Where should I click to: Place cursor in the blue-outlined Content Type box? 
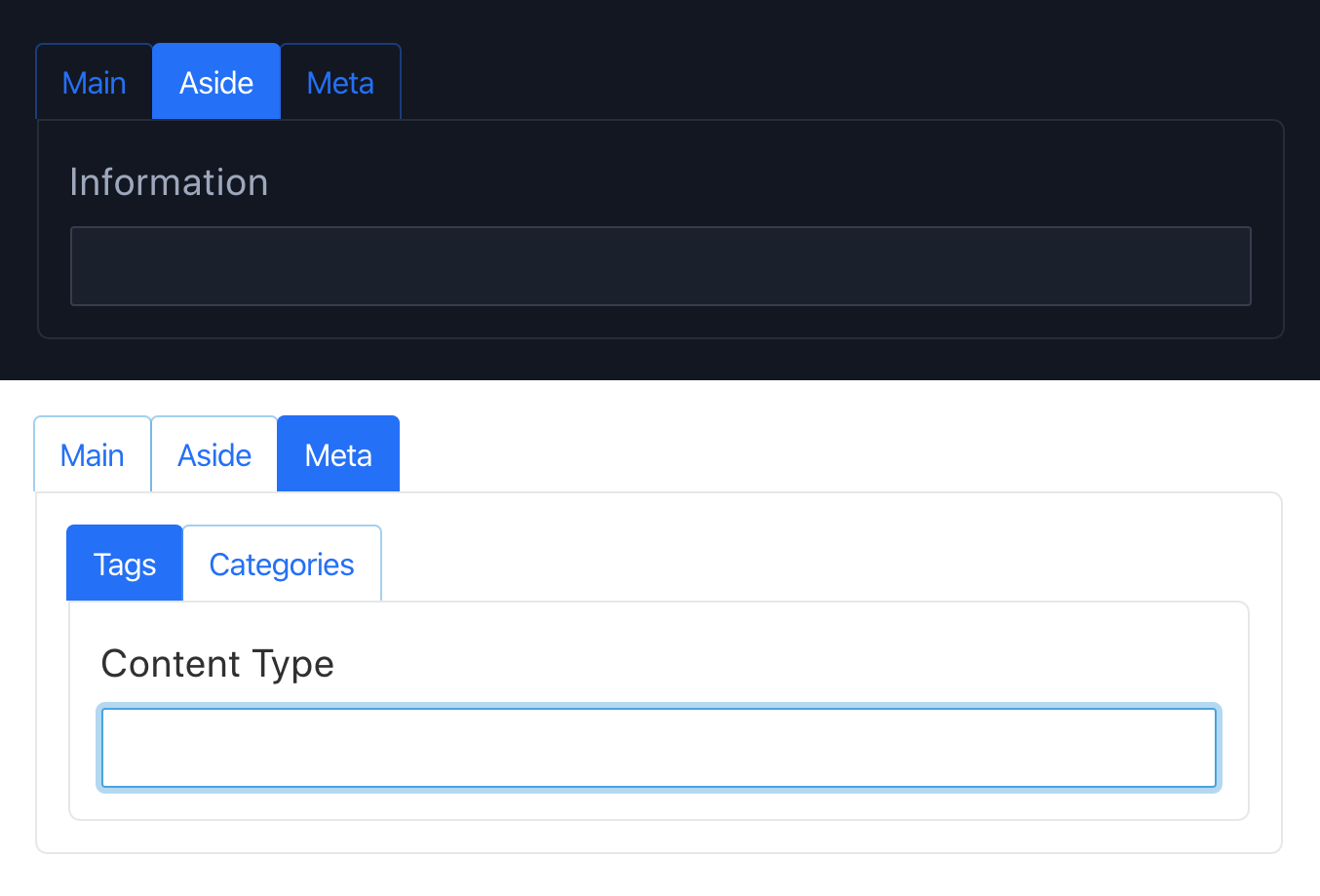pos(659,748)
